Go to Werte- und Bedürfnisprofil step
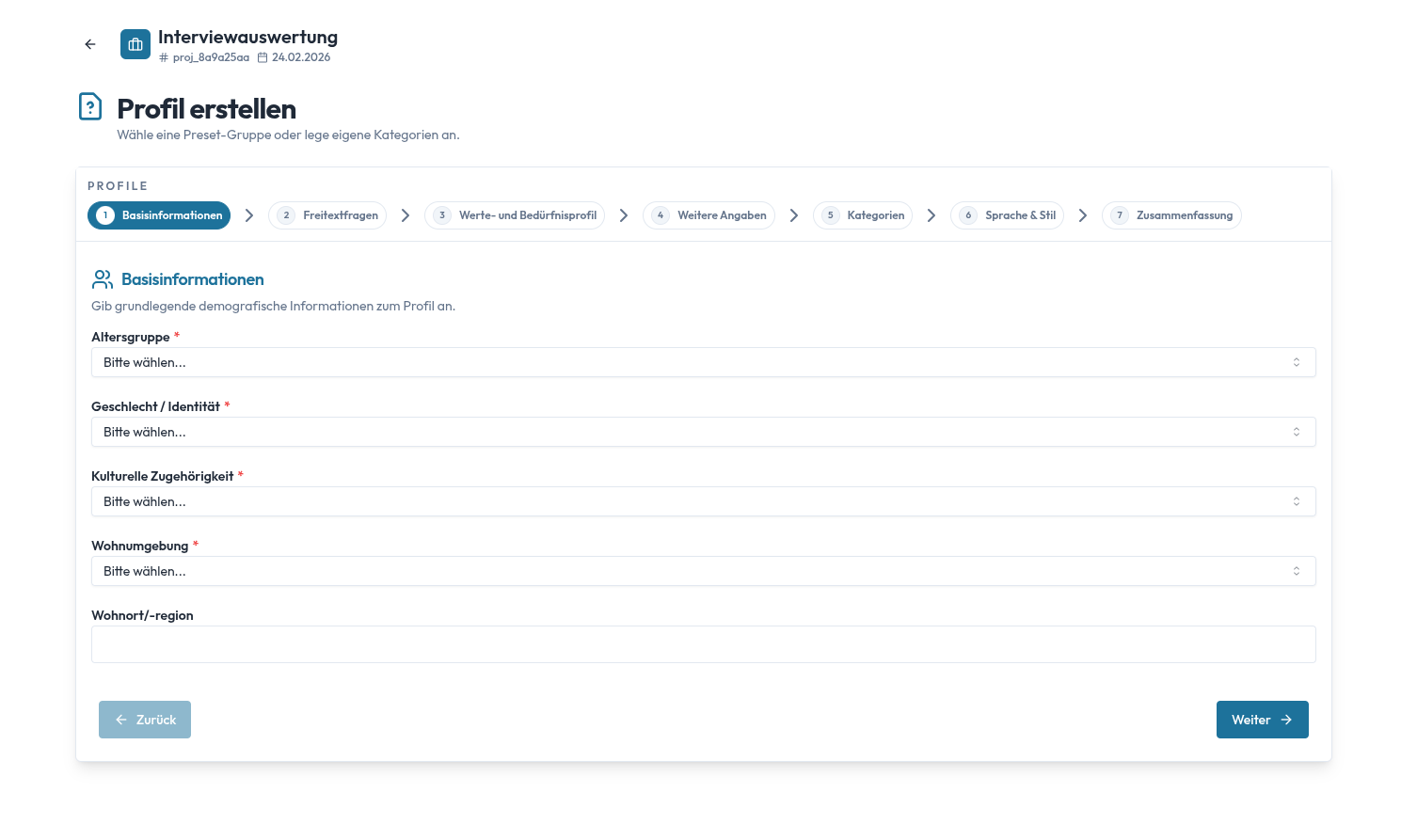This screenshot has height=840, width=1401. pos(515,215)
